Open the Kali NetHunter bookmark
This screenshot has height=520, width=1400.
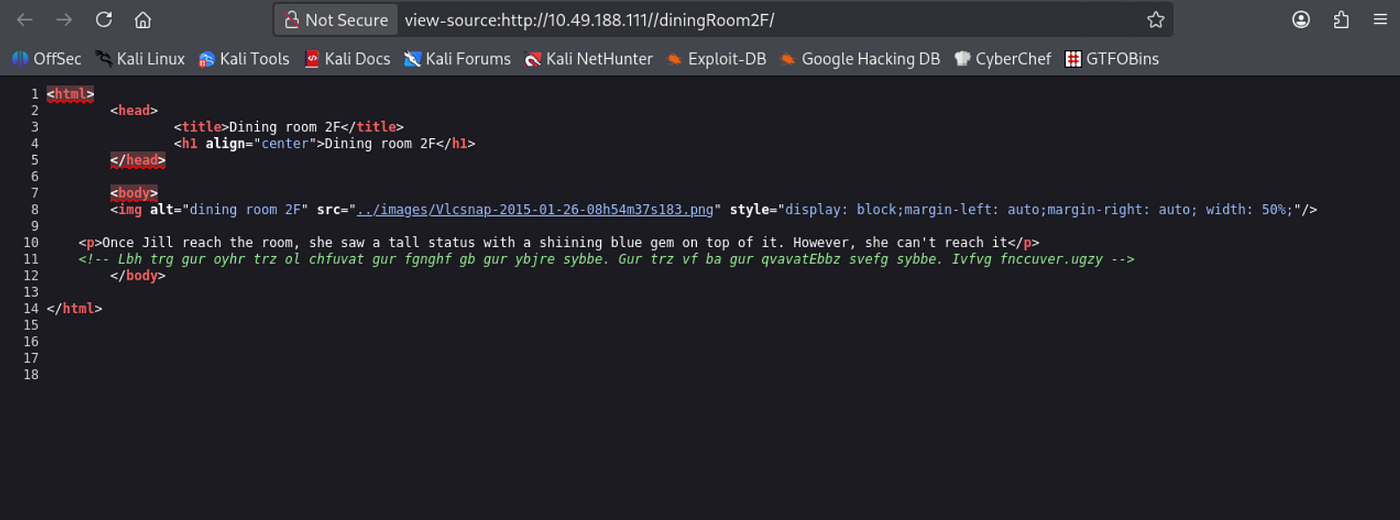tap(589, 59)
